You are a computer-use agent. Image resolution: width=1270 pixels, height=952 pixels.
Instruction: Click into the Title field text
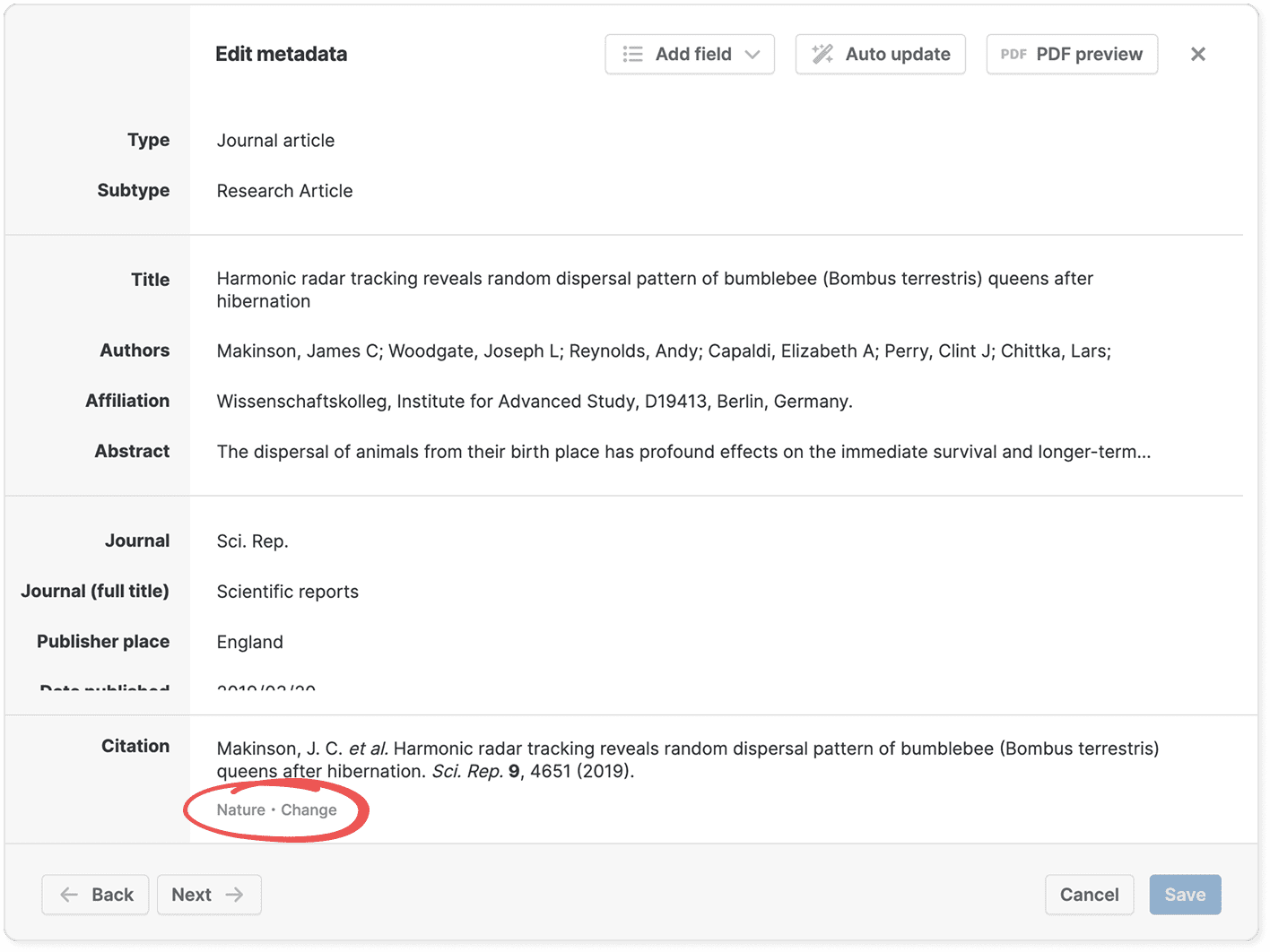655,290
